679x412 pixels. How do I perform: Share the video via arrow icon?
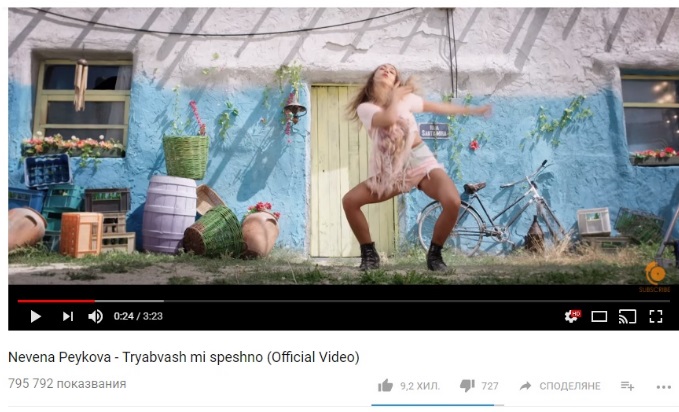click(x=526, y=386)
